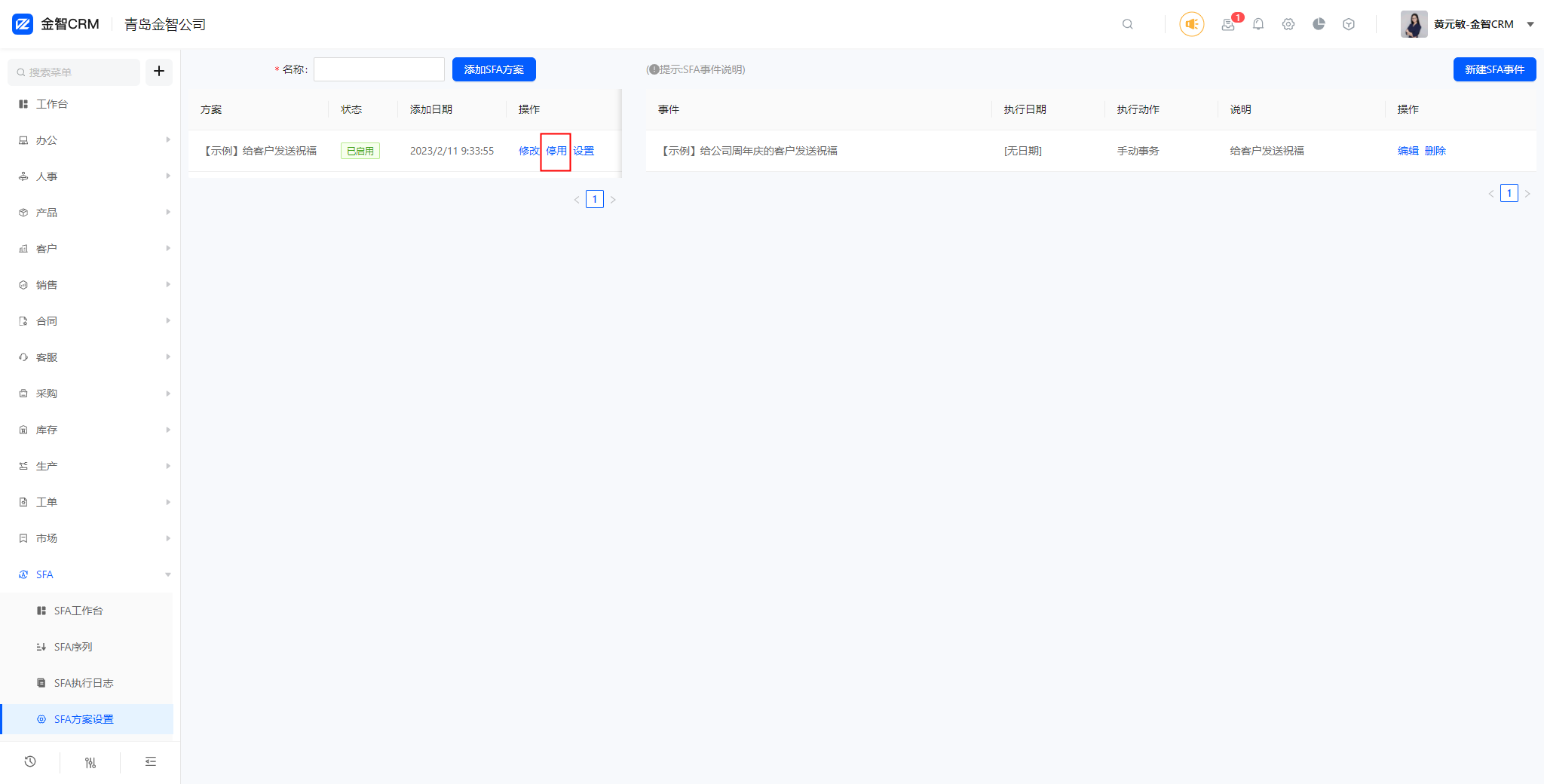Click the 手动事务 cell

(x=1138, y=151)
